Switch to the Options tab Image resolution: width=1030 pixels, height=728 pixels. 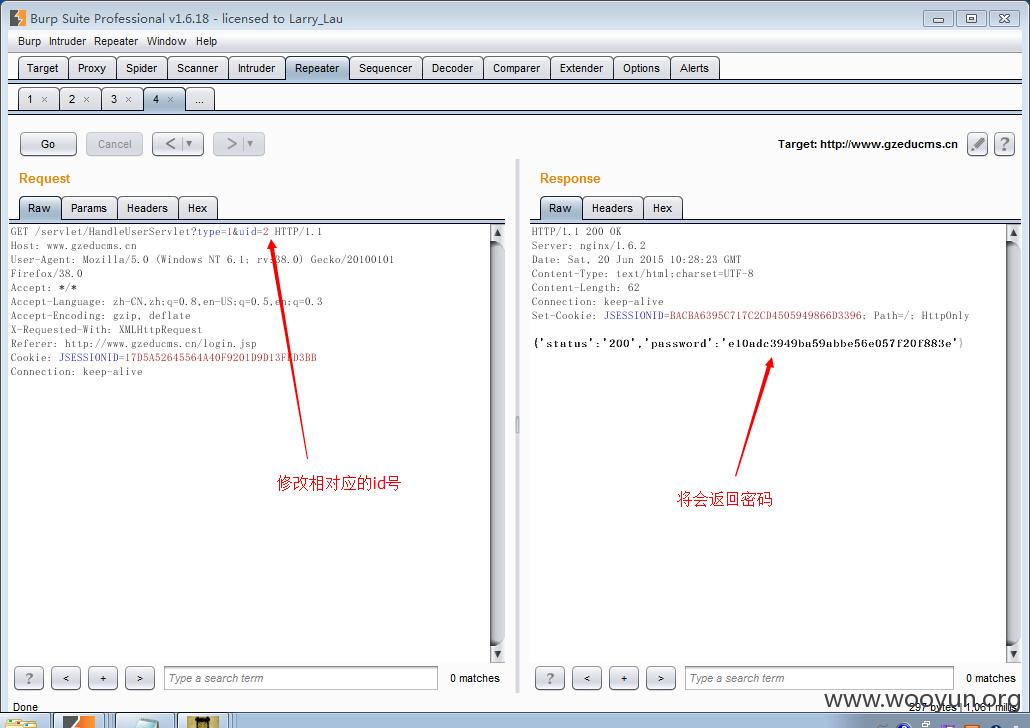point(641,68)
